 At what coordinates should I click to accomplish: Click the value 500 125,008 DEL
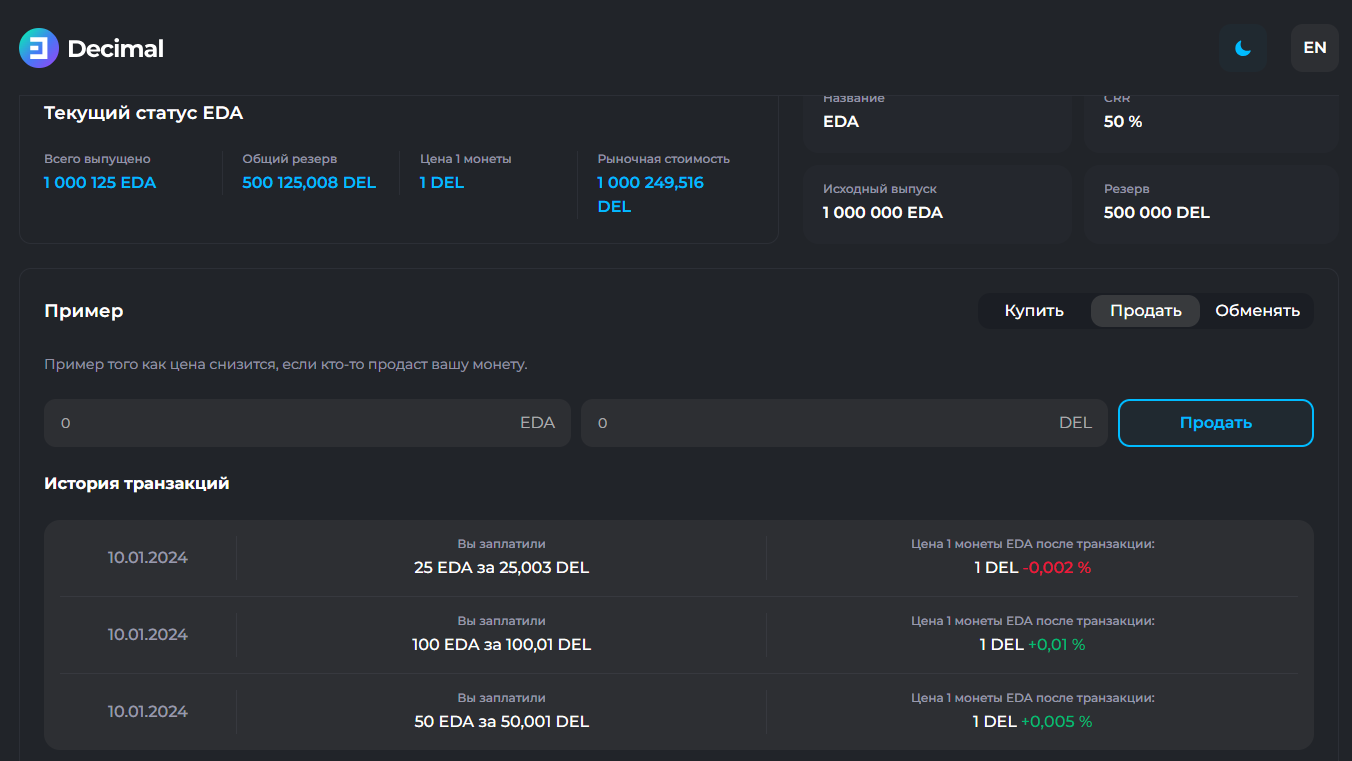(x=309, y=183)
